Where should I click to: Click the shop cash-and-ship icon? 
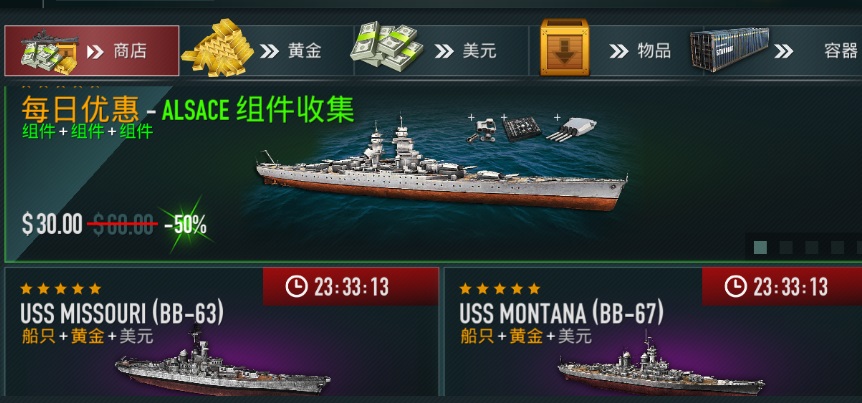point(49,52)
